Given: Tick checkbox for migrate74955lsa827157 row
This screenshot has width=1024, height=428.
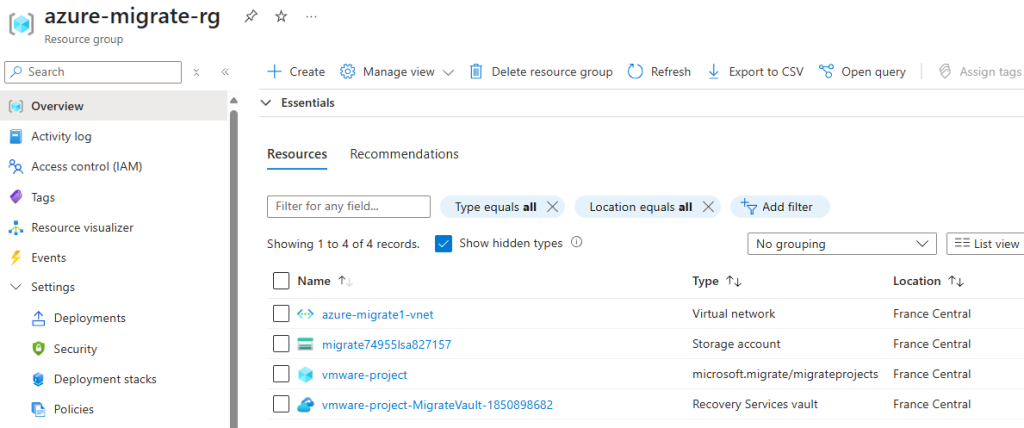Looking at the screenshot, I should coord(281,344).
